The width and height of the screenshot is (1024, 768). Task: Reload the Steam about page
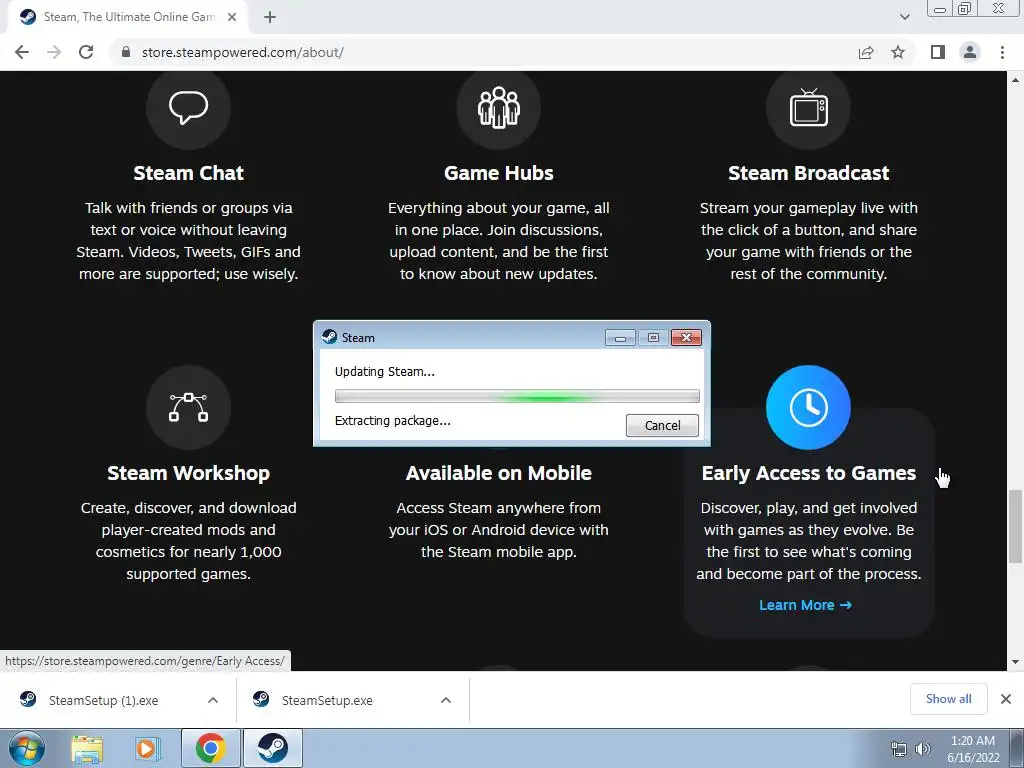click(86, 52)
